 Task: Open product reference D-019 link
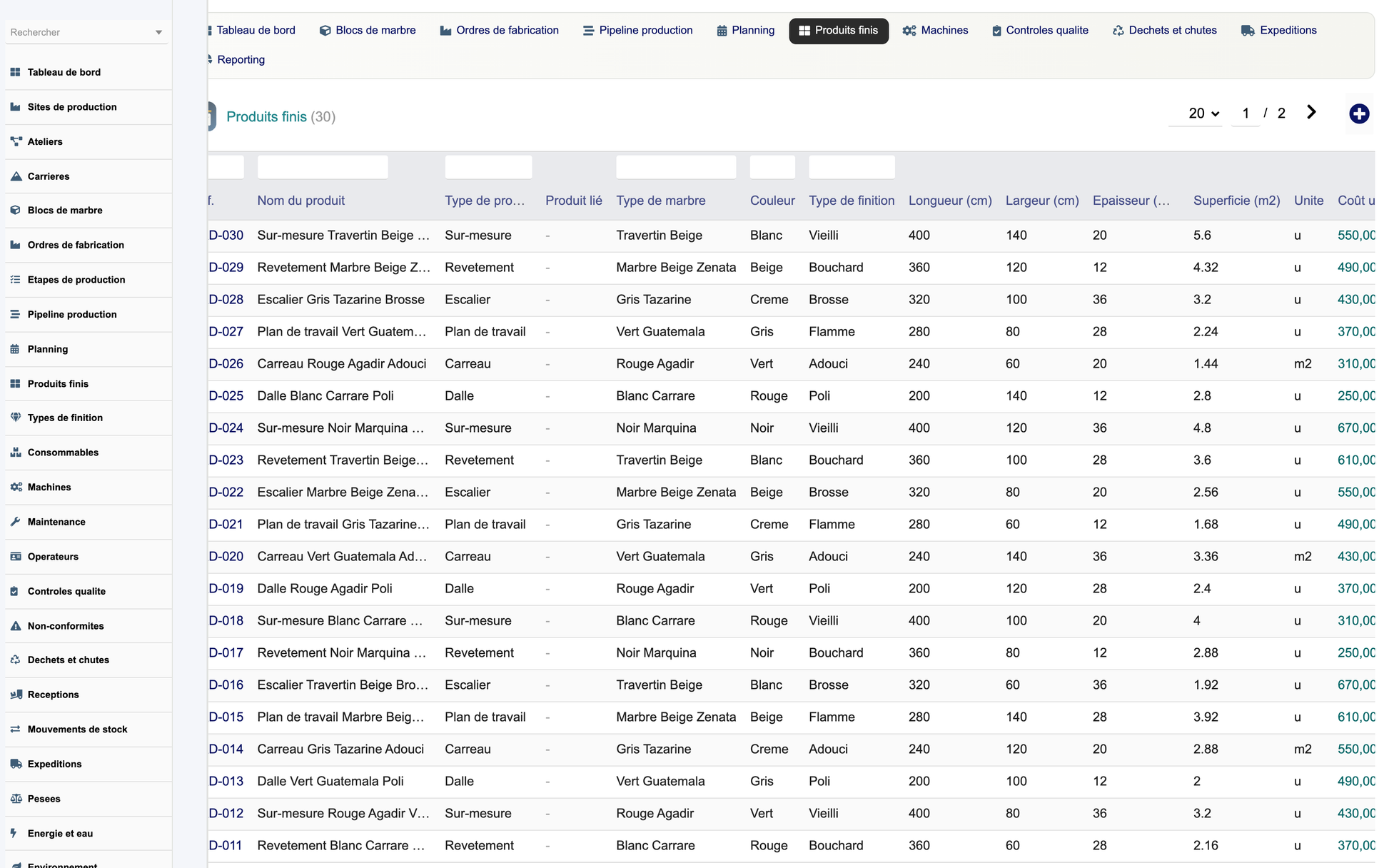coord(226,589)
